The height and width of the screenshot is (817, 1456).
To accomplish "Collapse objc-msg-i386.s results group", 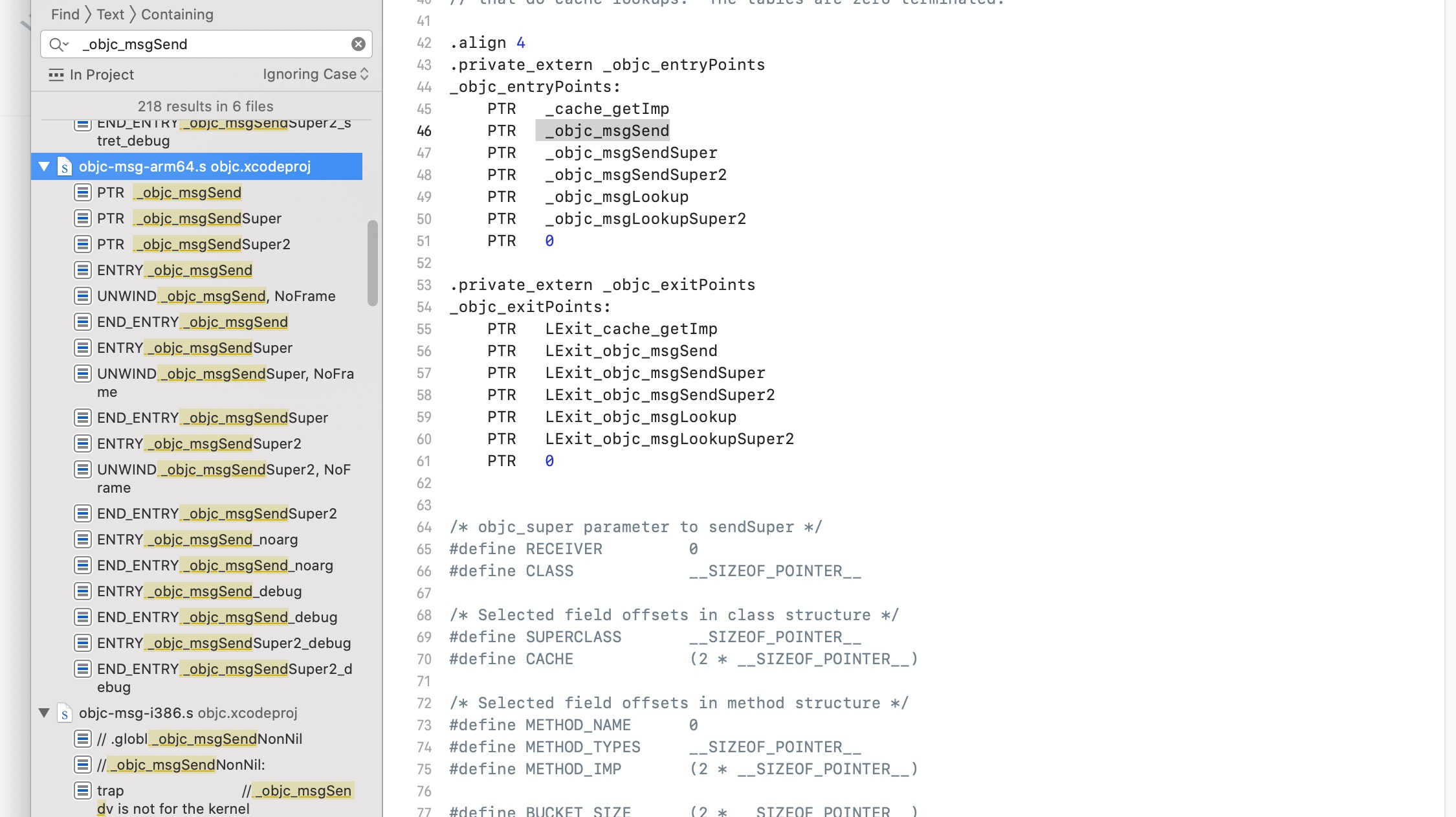I will coord(44,713).
